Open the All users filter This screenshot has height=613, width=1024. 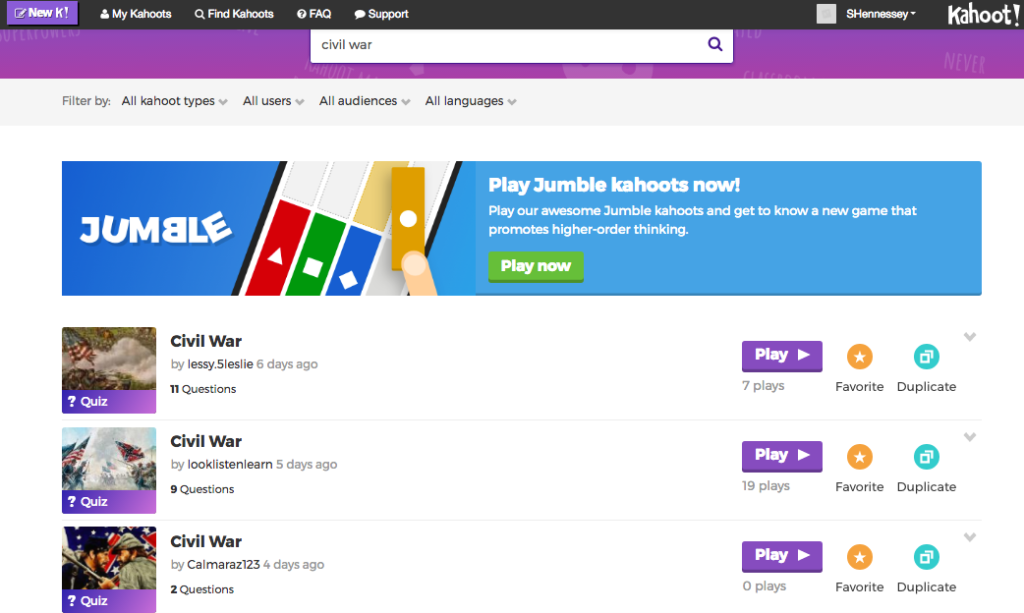273,101
